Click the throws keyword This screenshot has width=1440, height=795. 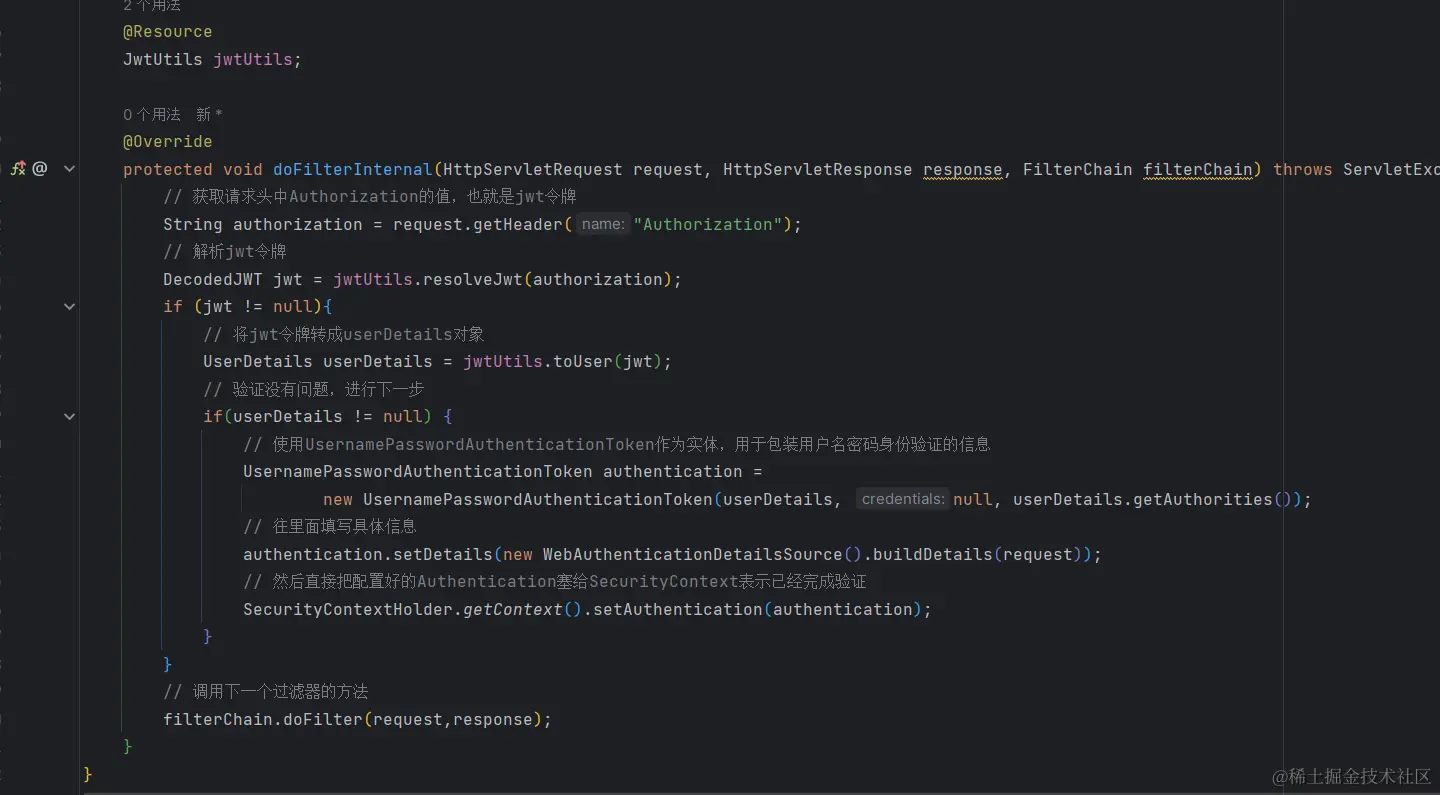tap(1303, 169)
